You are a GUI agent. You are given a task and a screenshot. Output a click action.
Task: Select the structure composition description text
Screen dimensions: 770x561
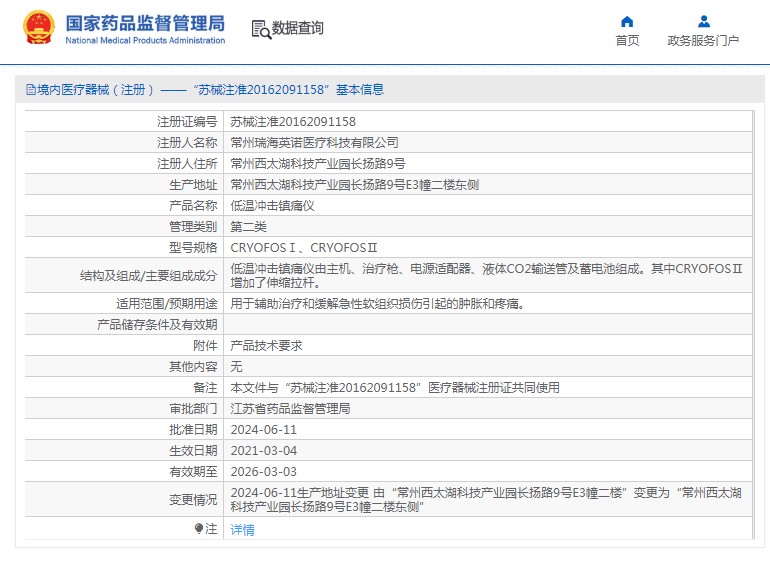(x=486, y=276)
